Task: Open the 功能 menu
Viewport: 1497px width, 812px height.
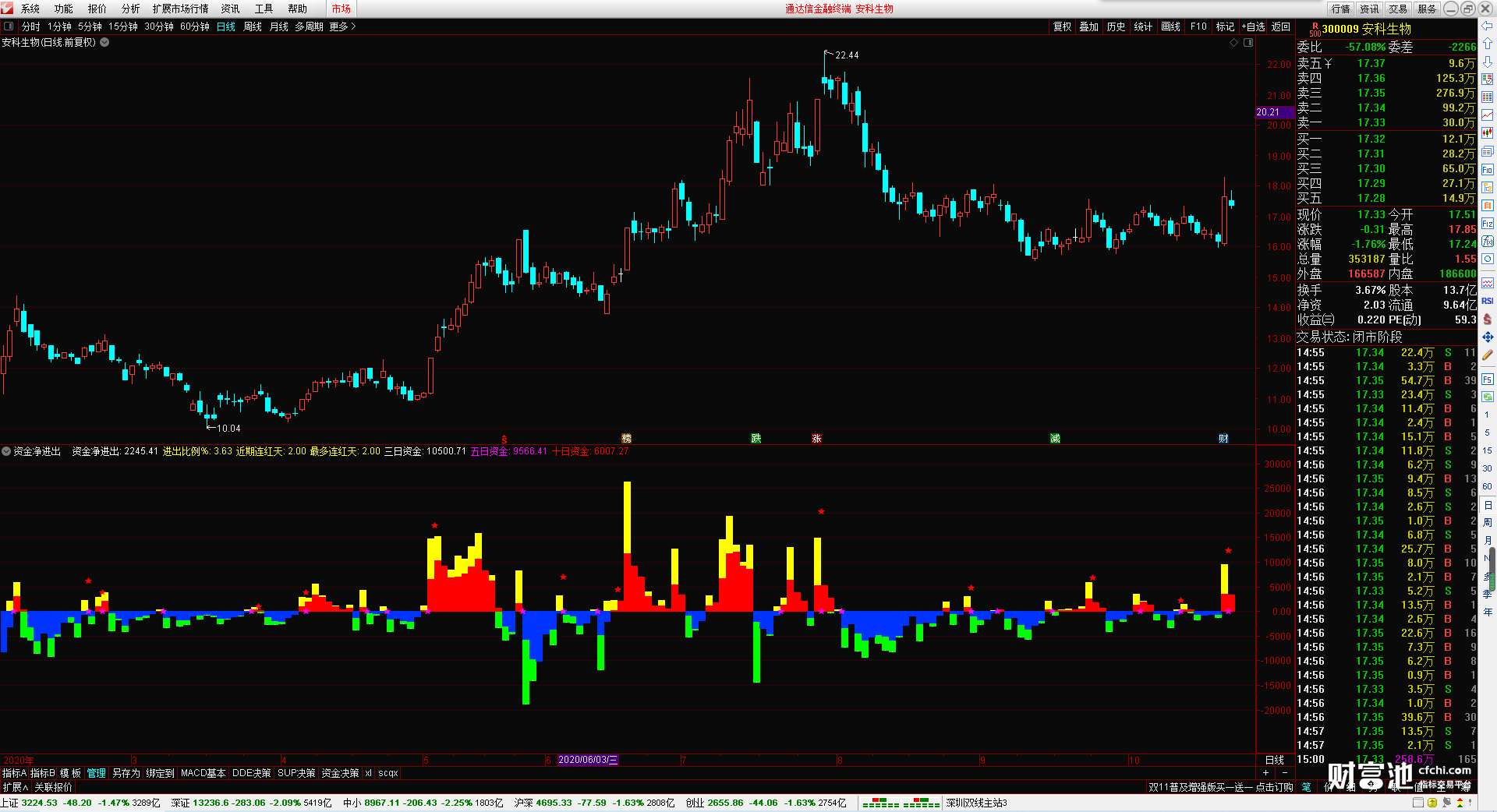Action: coord(64,9)
